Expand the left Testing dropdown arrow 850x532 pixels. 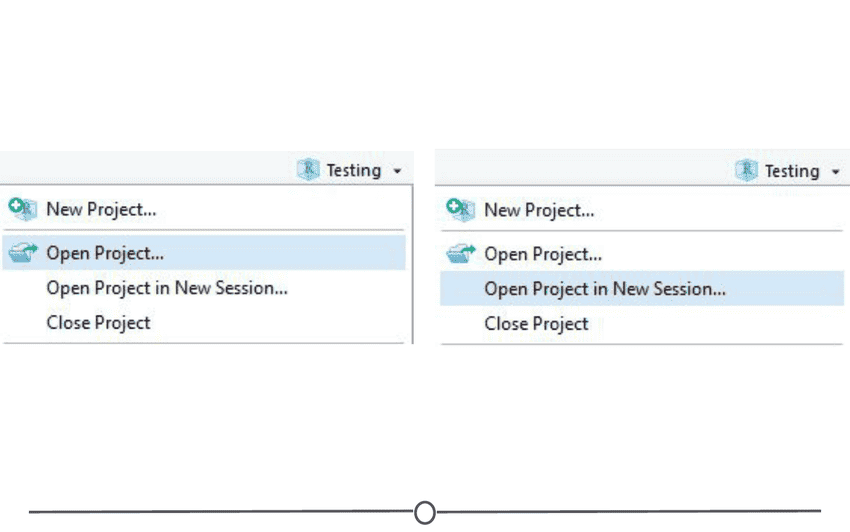(397, 171)
